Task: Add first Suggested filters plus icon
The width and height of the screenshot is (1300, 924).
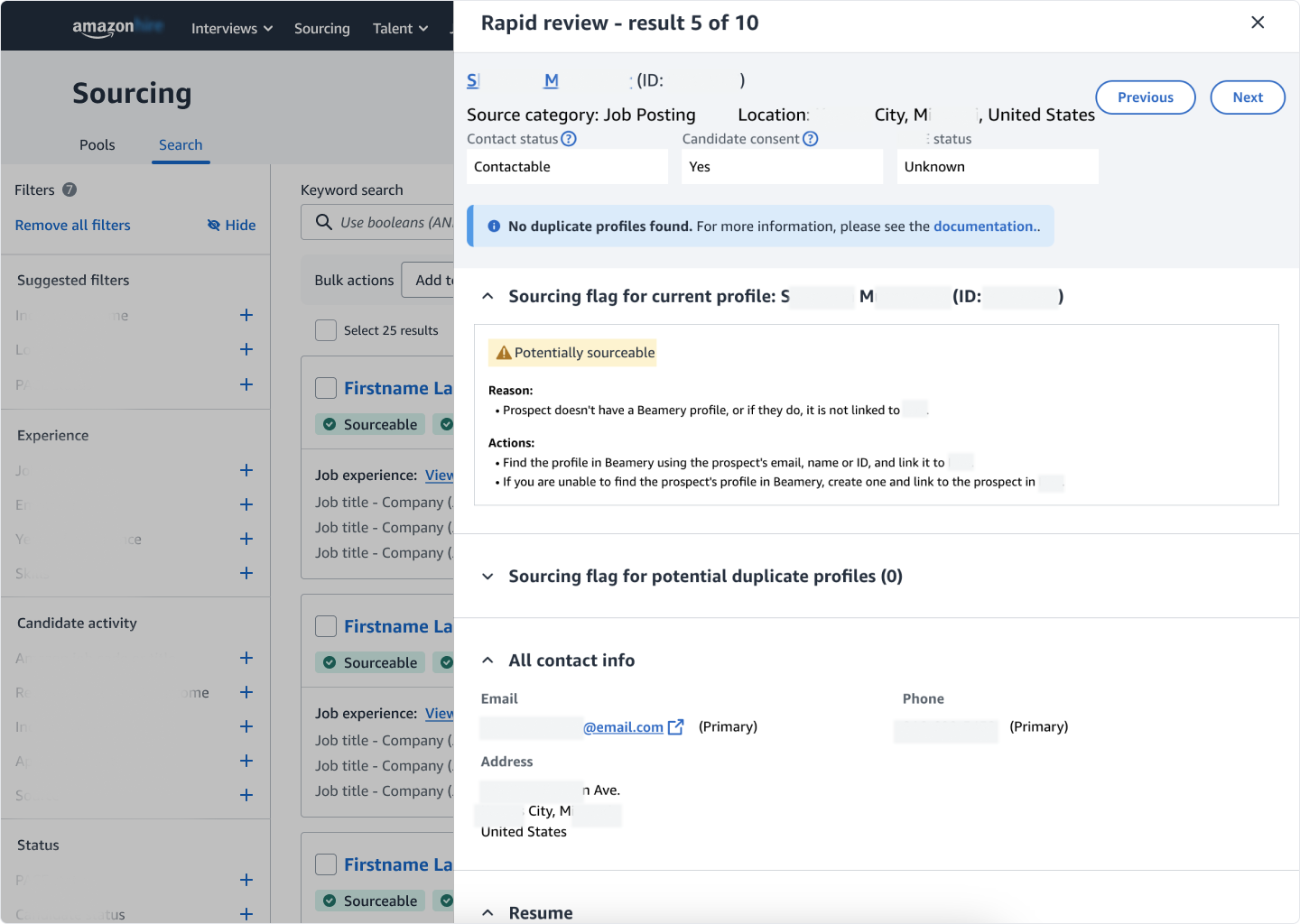Action: [x=246, y=315]
